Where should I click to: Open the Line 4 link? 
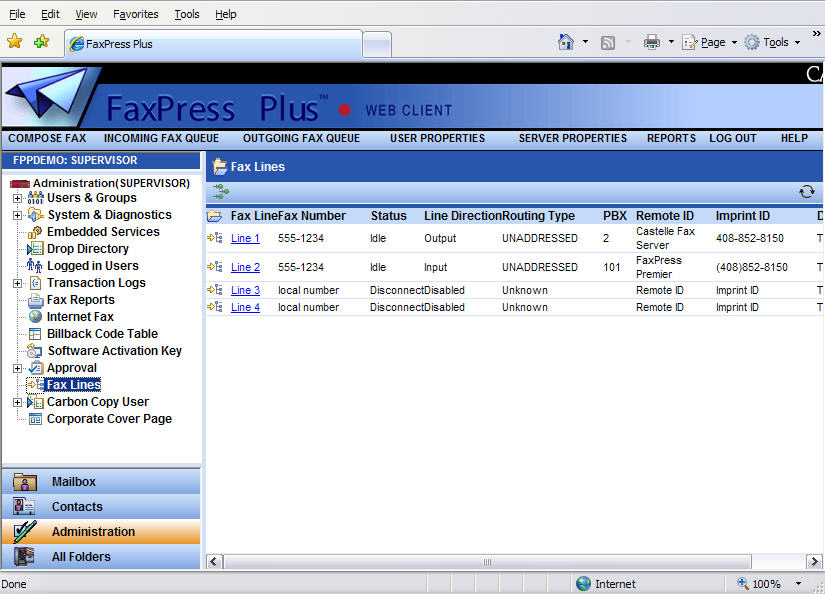click(245, 307)
